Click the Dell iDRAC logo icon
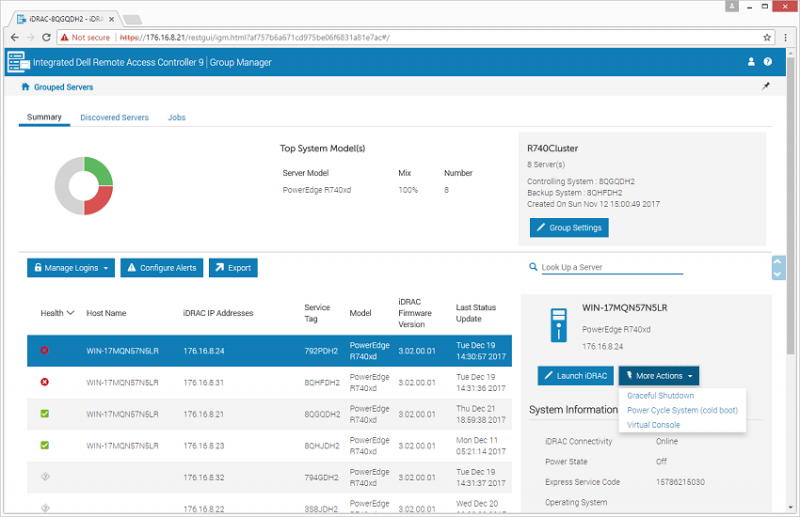Image resolution: width=800 pixels, height=517 pixels. click(x=18, y=62)
